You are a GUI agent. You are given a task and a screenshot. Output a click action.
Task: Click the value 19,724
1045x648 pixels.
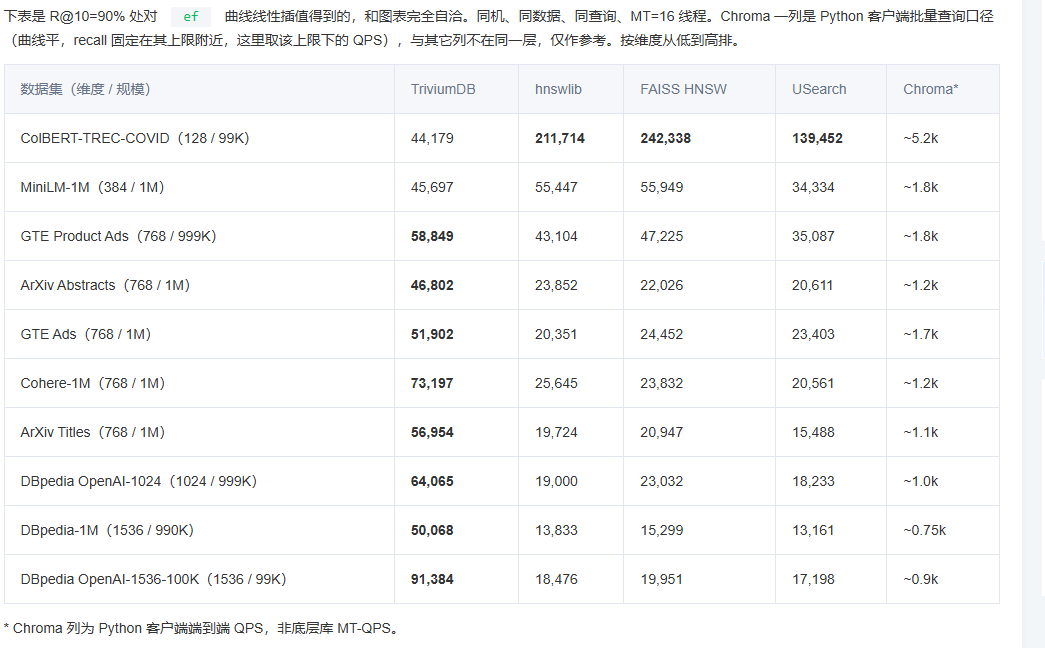pyautogui.click(x=556, y=432)
